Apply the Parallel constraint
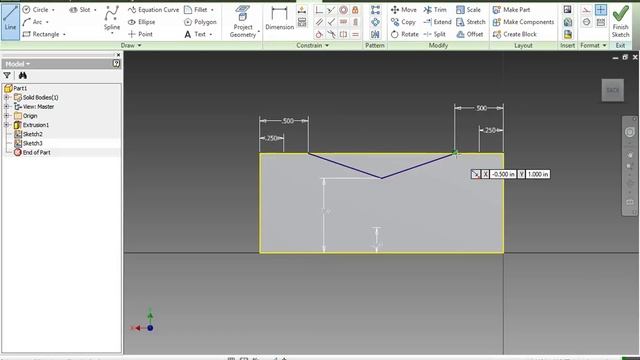The height and width of the screenshot is (360, 640). [319, 22]
